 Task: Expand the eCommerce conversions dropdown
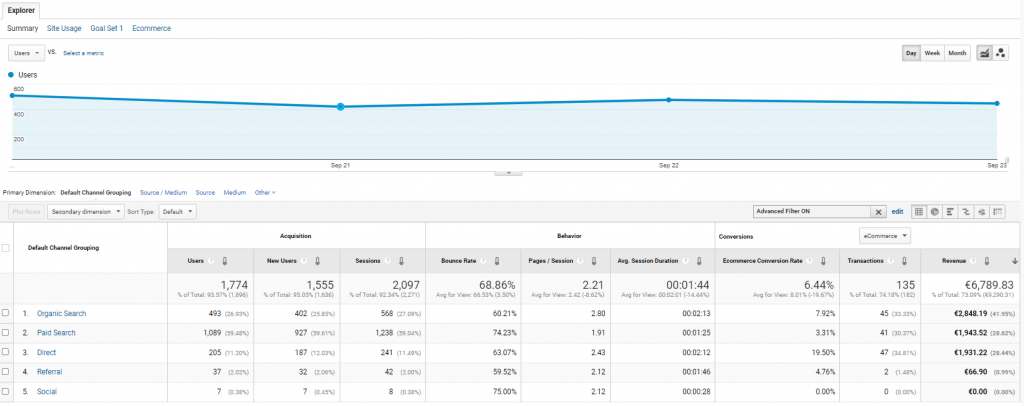(885, 236)
